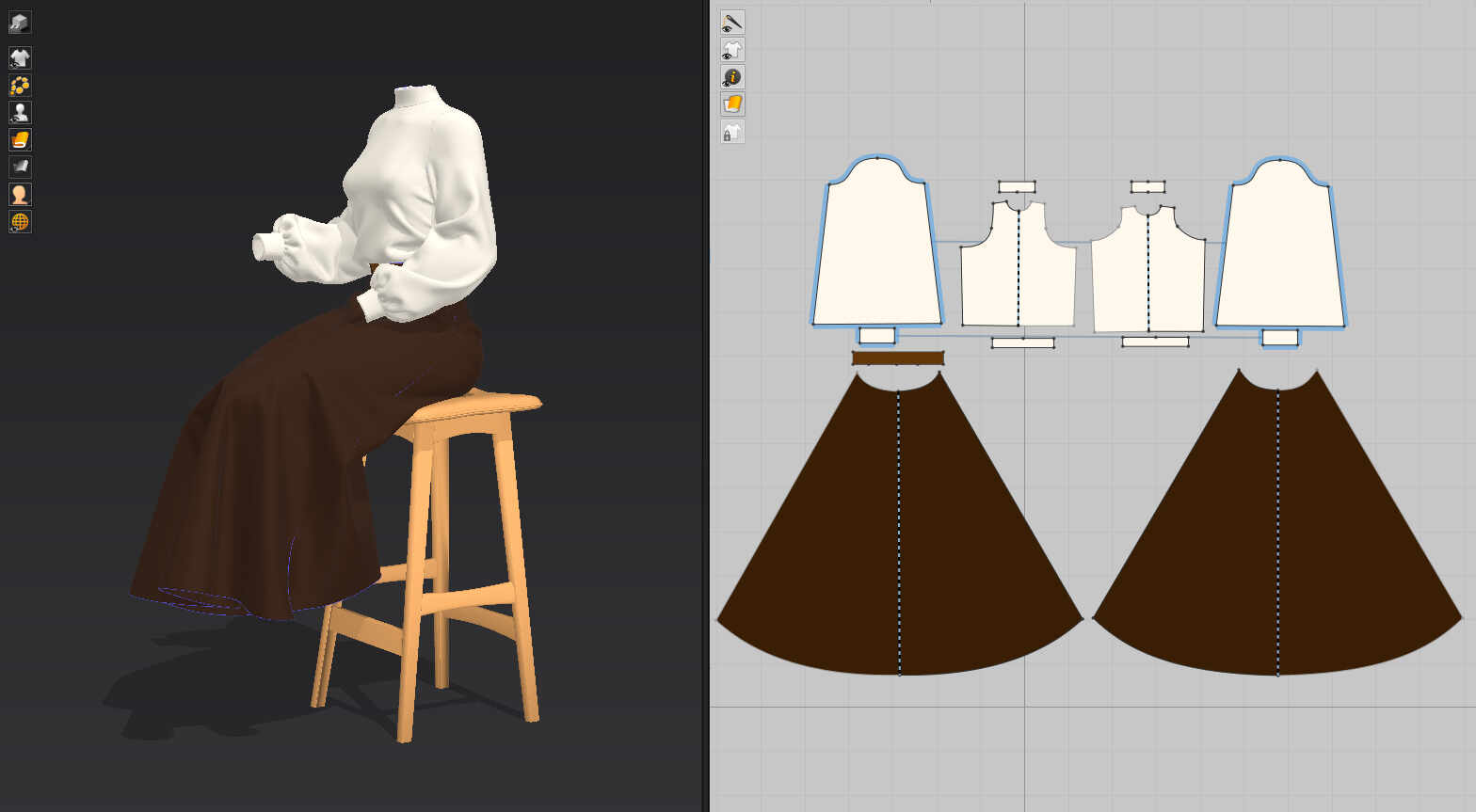Select the left sleeve pattern piece
Screen dimensions: 1476x812
tap(875, 249)
